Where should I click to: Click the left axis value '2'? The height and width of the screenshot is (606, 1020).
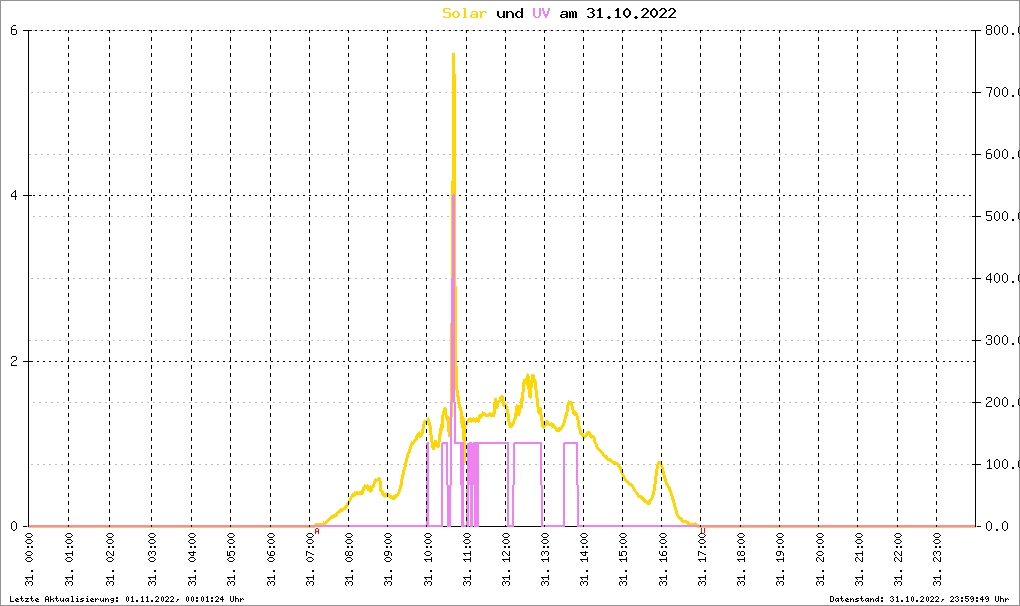click(14, 362)
